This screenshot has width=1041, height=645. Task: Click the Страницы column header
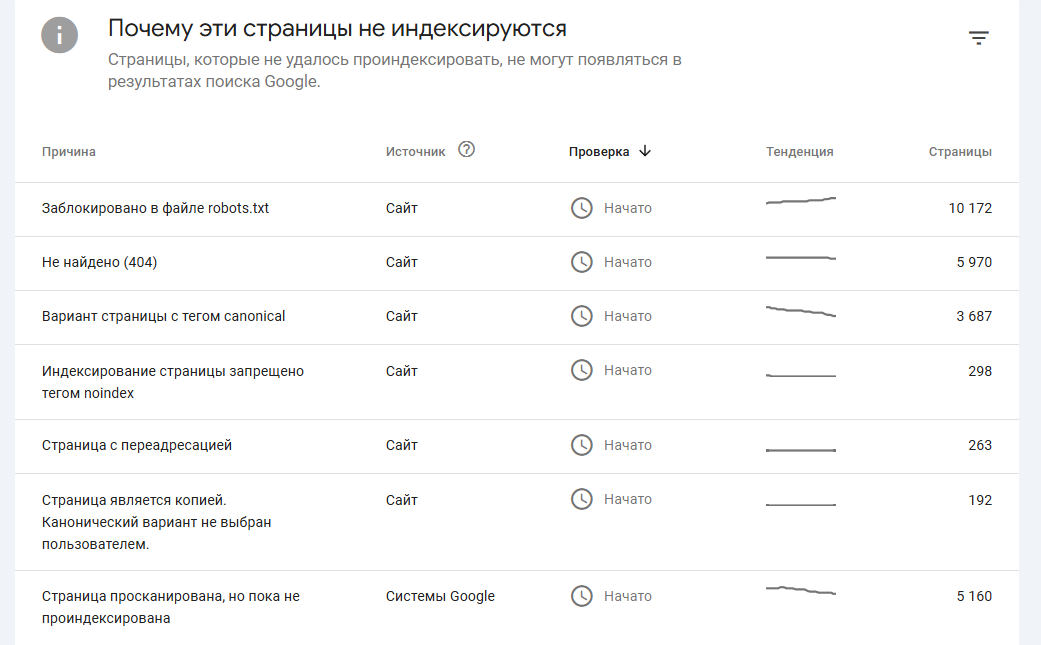click(960, 152)
